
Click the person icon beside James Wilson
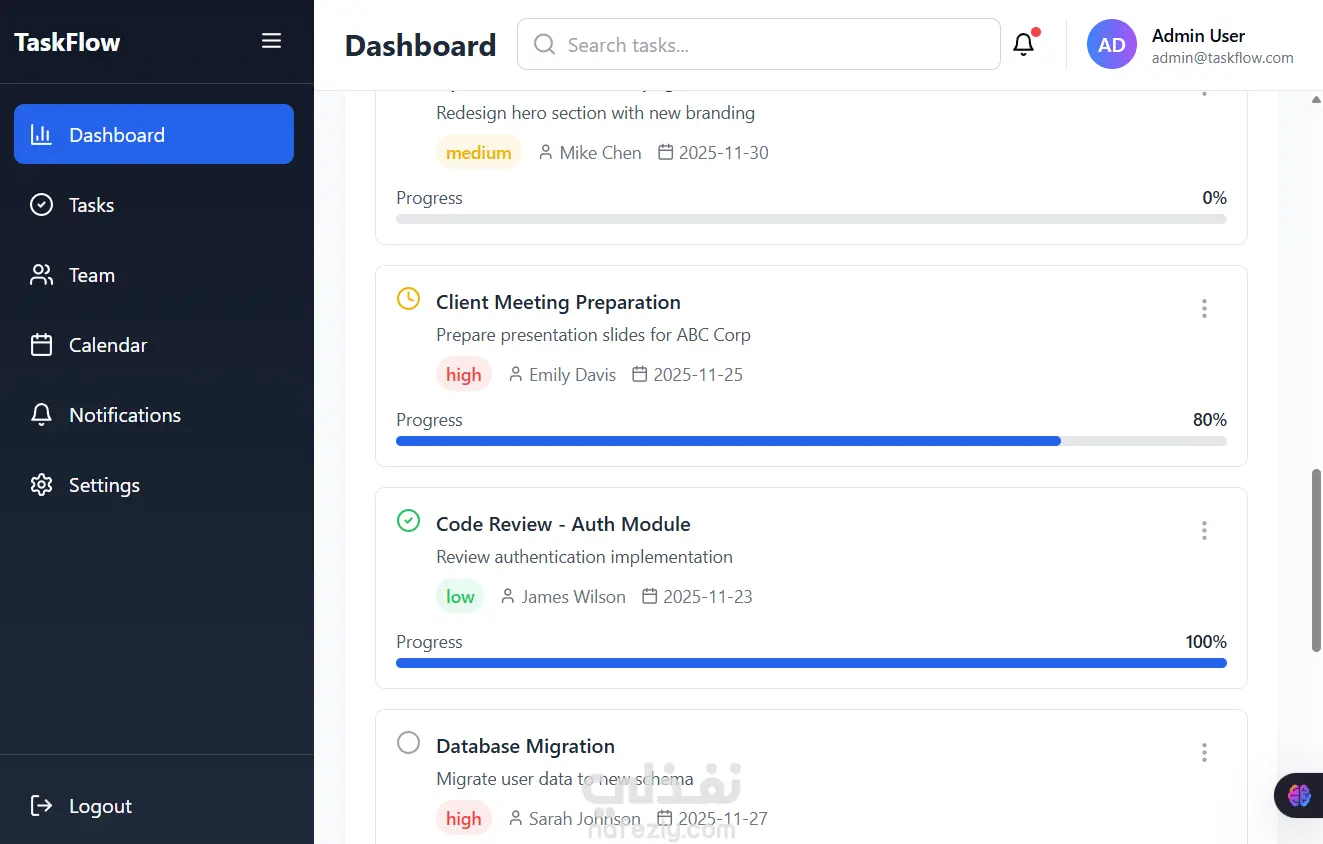508,597
